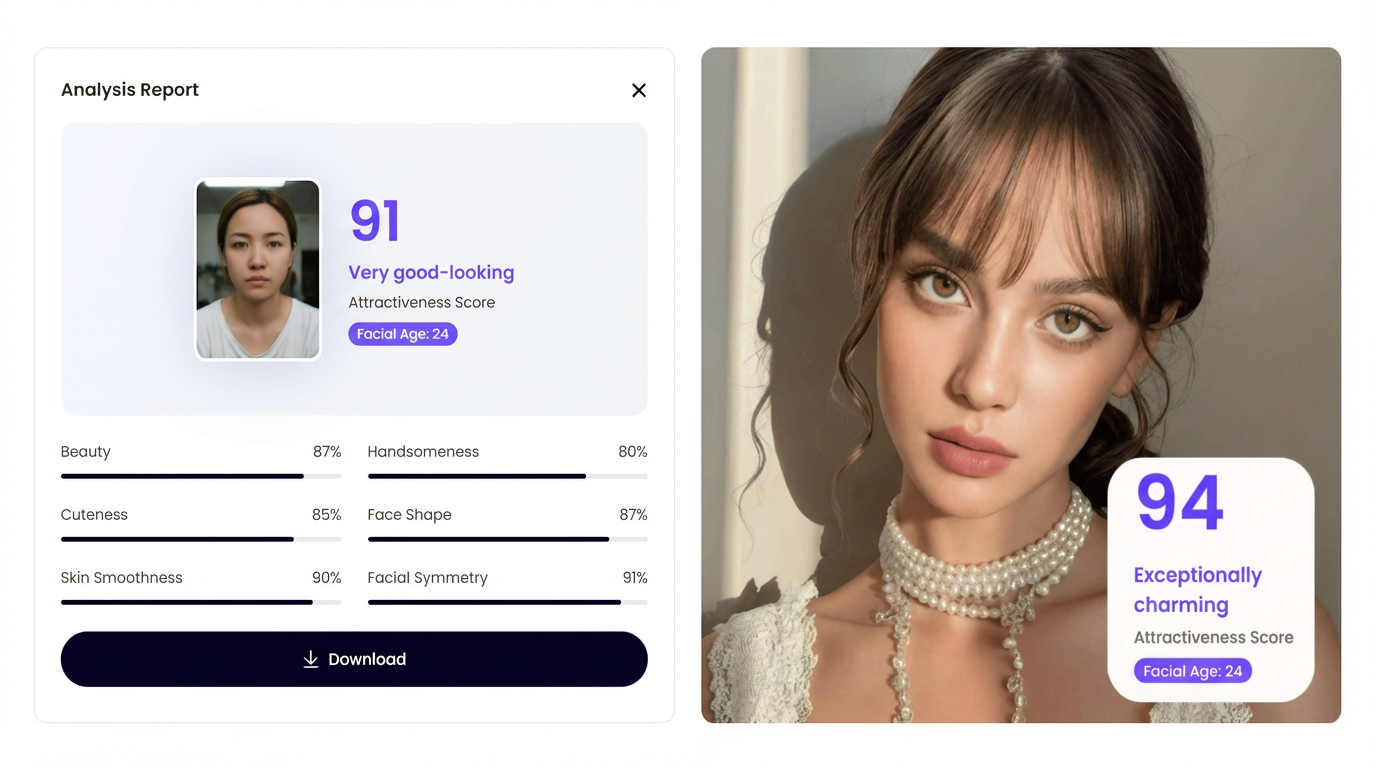Click the Download button
The image size is (1376, 768).
pos(354,659)
